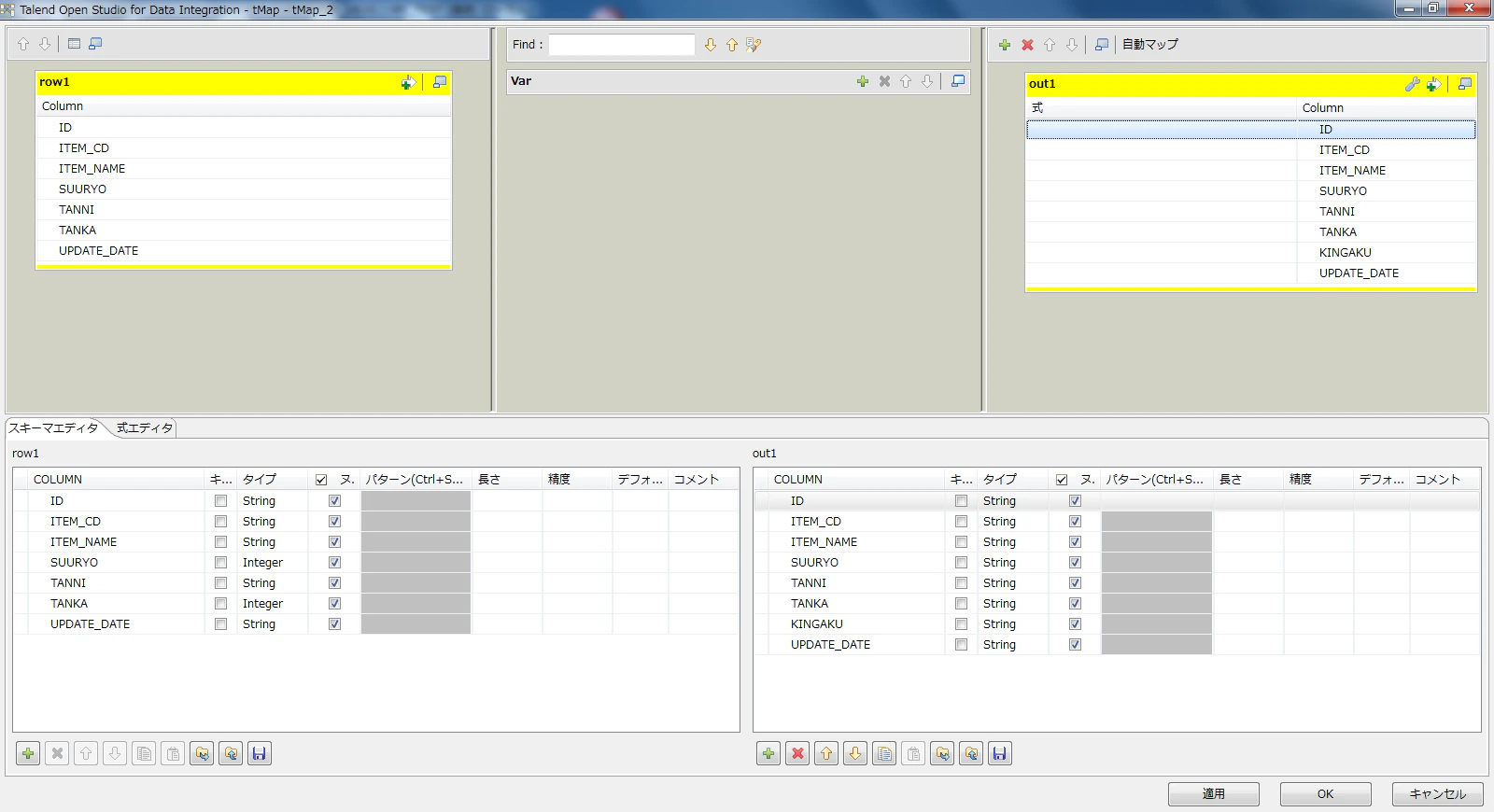Jump to next Find match arrow
Viewport: 1494px width, 812px height.
(711, 45)
